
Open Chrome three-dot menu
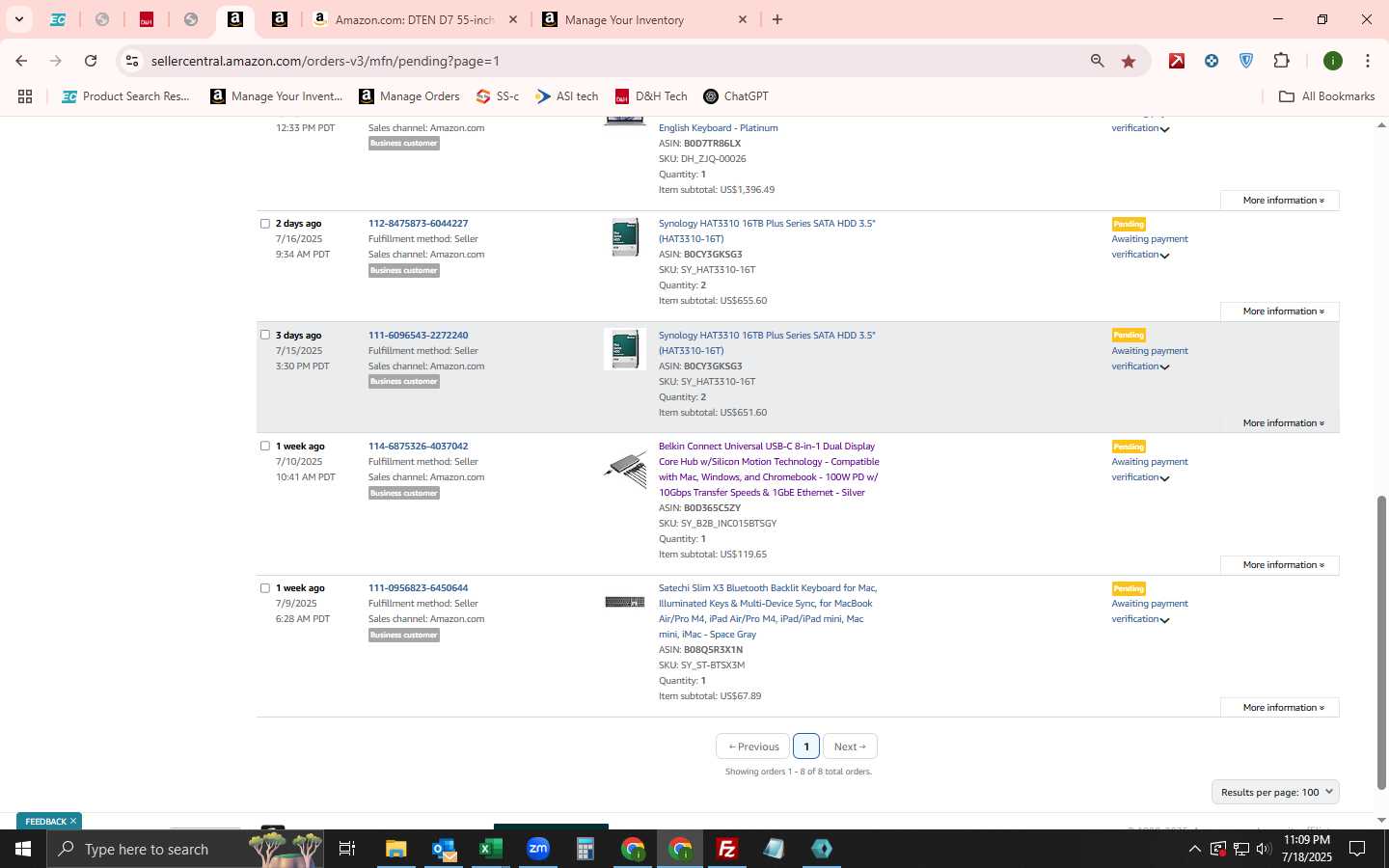pyautogui.click(x=1367, y=61)
